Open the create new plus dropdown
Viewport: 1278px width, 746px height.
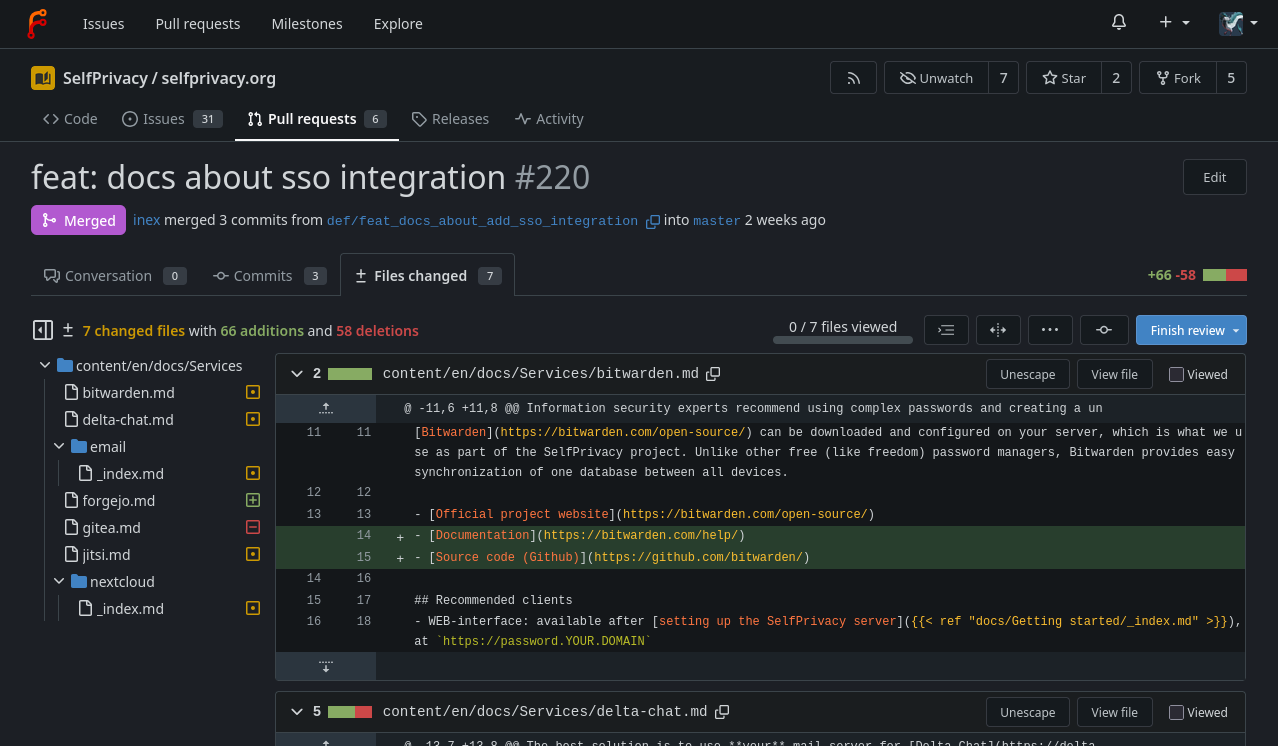coord(1174,23)
